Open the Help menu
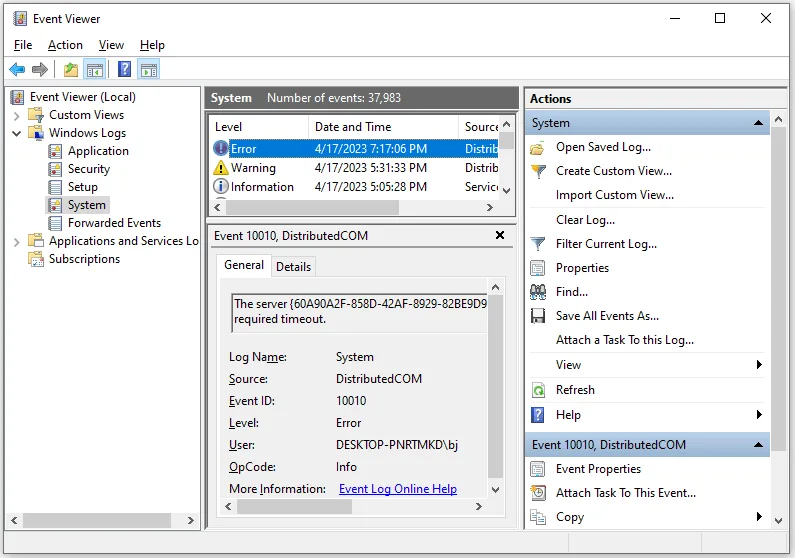The width and height of the screenshot is (795, 558). (x=152, y=45)
